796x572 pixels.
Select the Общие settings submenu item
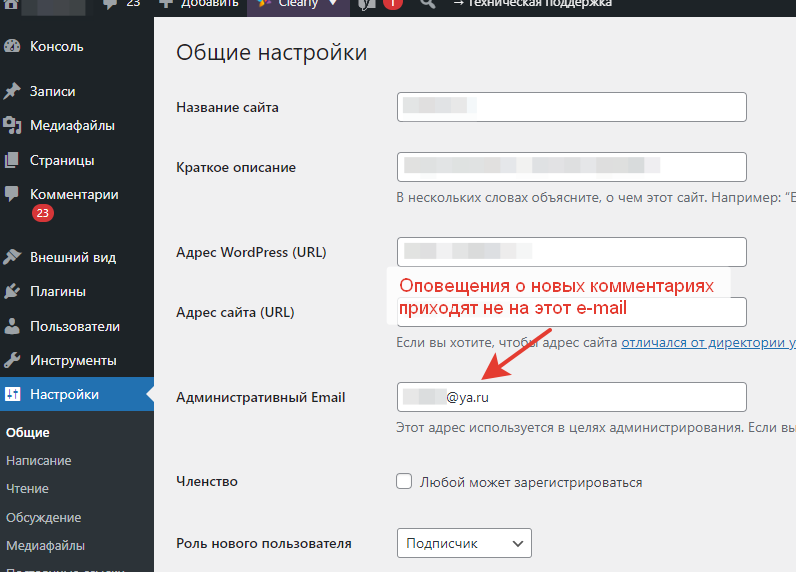click(x=28, y=432)
